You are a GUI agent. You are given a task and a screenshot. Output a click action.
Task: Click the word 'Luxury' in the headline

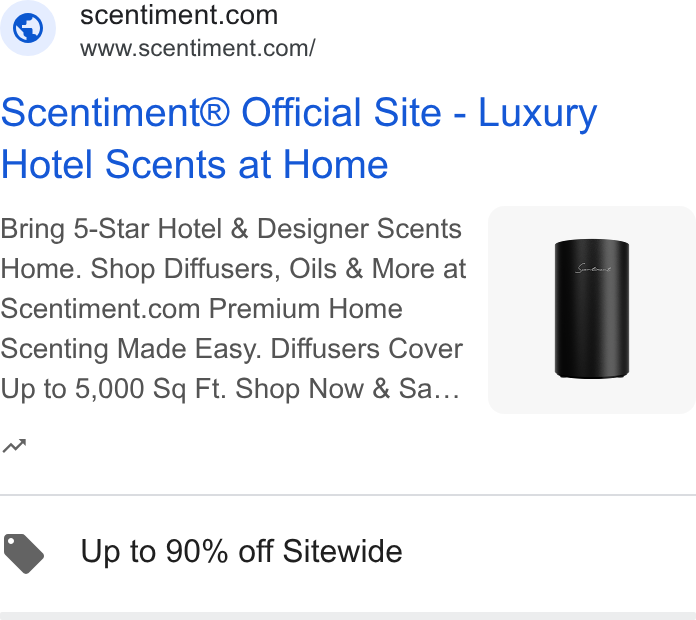[538, 114]
